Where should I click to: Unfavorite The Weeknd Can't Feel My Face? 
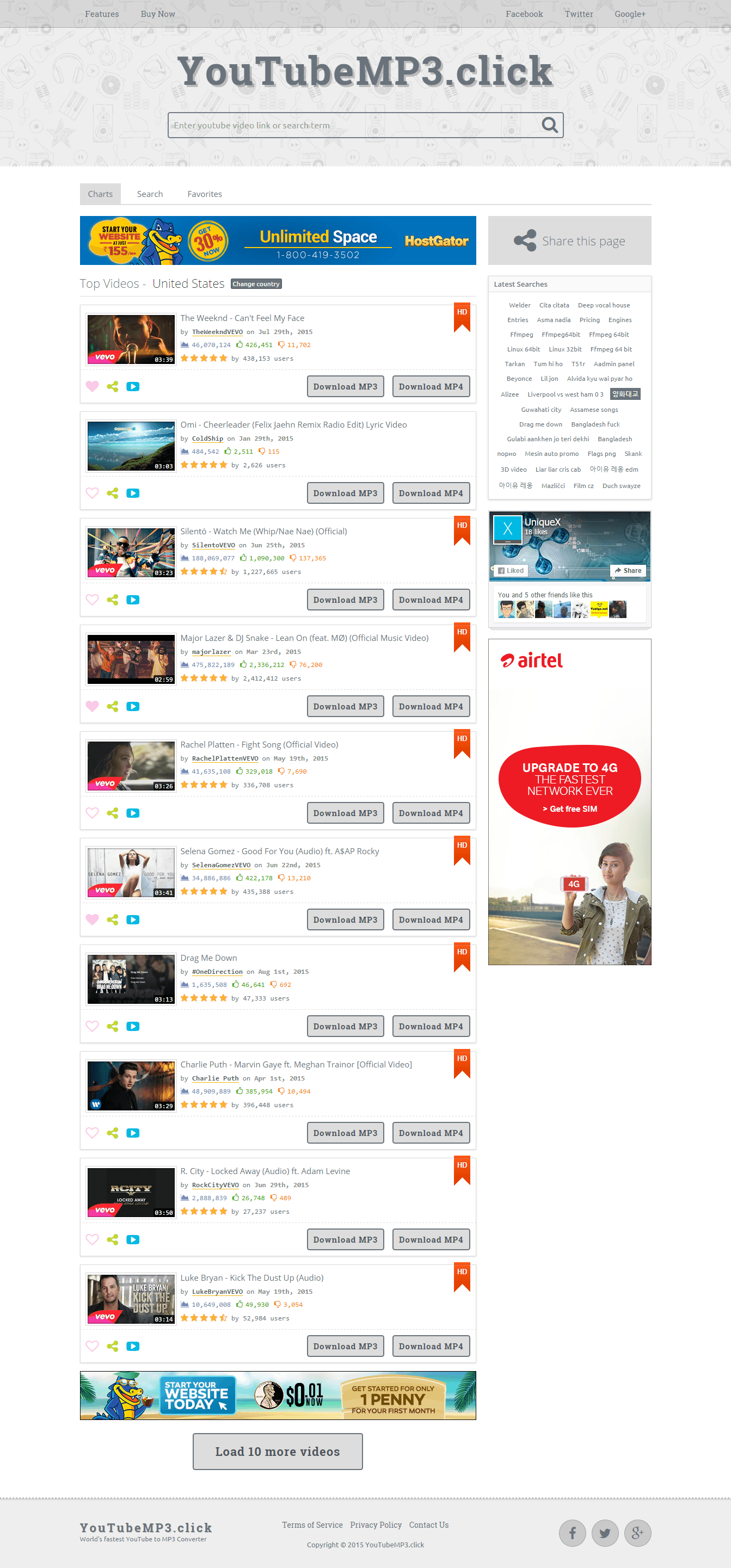(x=92, y=386)
